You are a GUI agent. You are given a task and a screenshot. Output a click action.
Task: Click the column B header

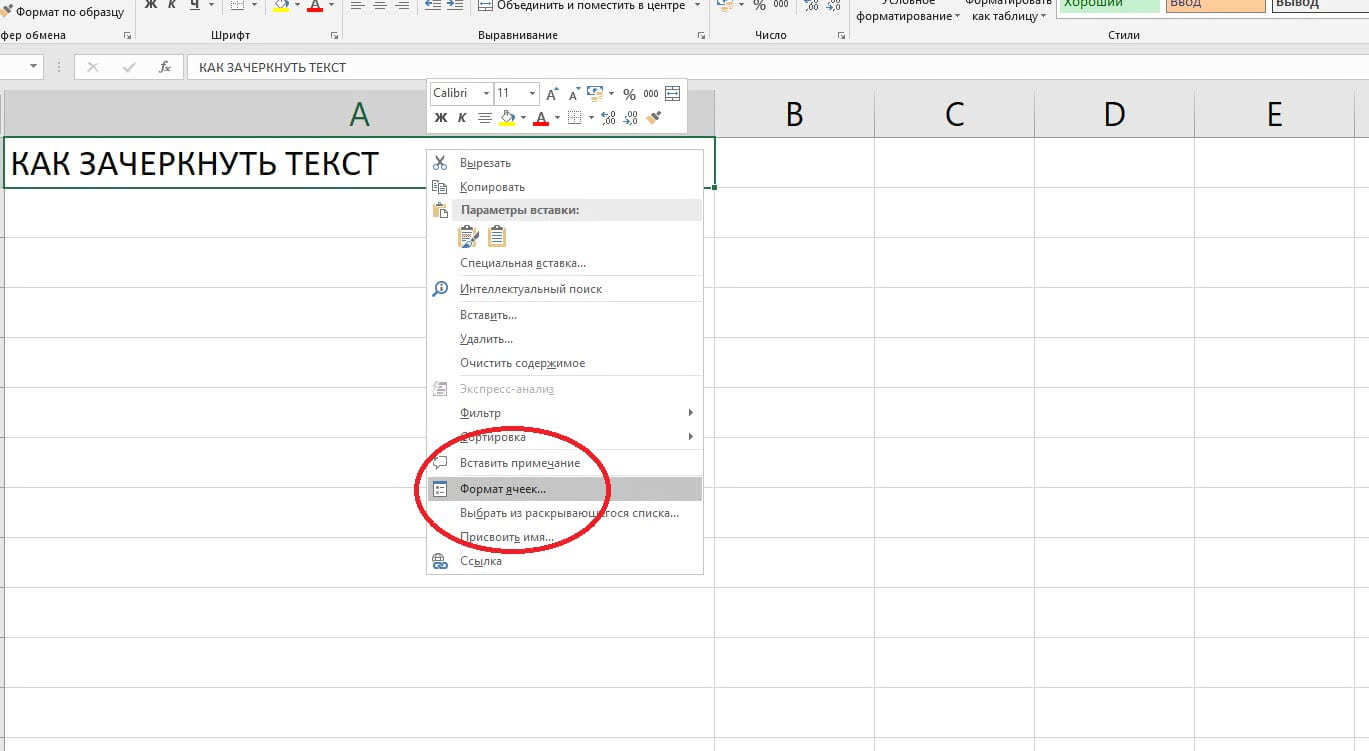point(794,115)
